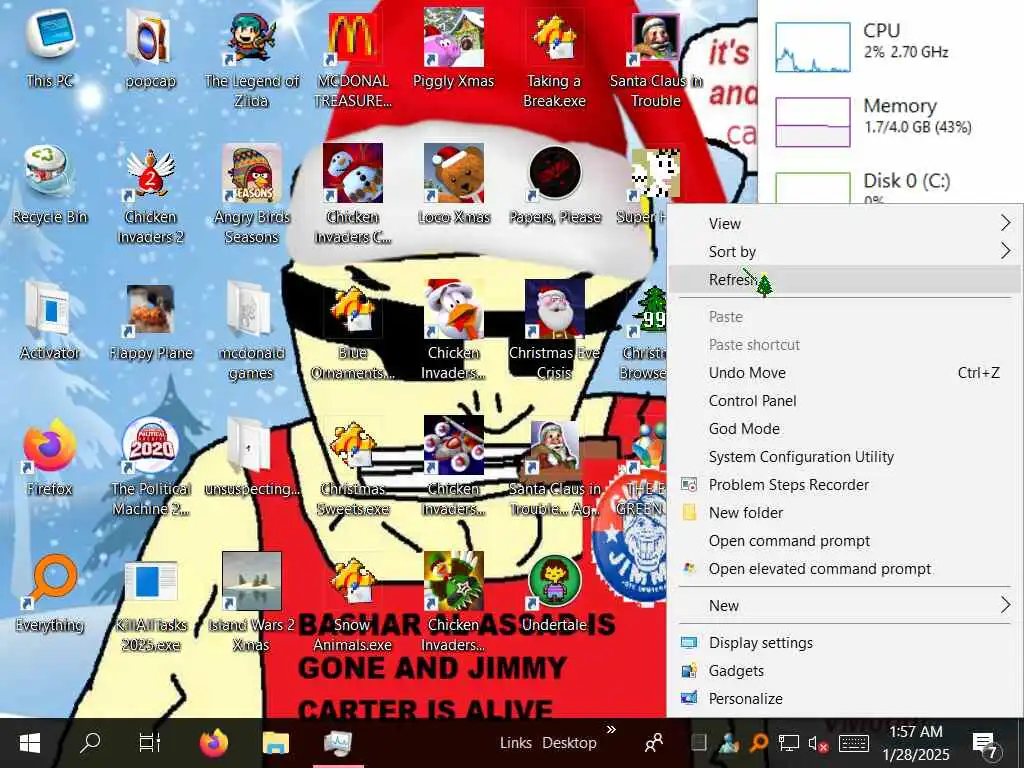Screen dimensions: 1024x768
Task: Select the Firefox desktop shortcut
Action: [x=50, y=457]
